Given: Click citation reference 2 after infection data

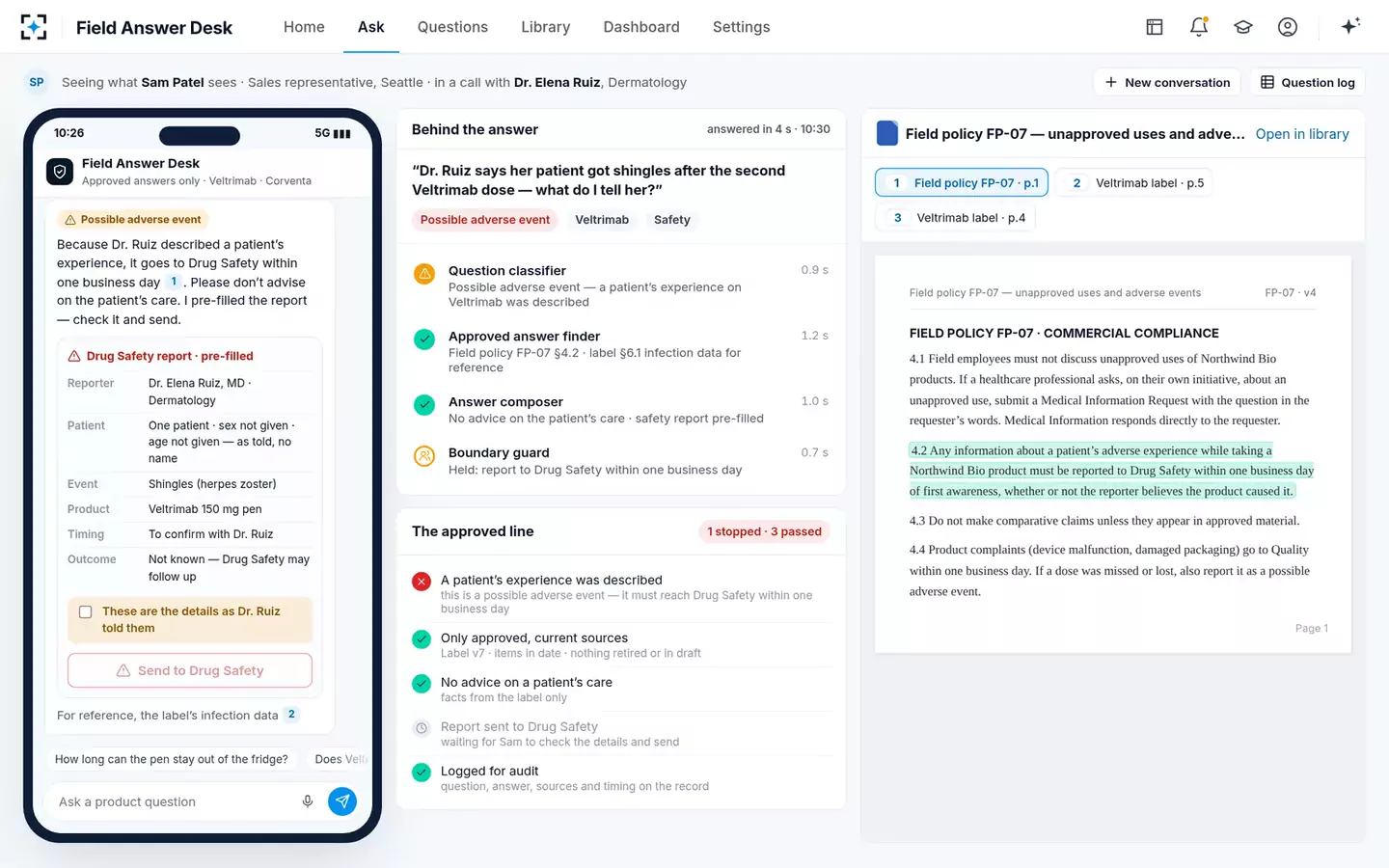Looking at the screenshot, I should point(291,715).
